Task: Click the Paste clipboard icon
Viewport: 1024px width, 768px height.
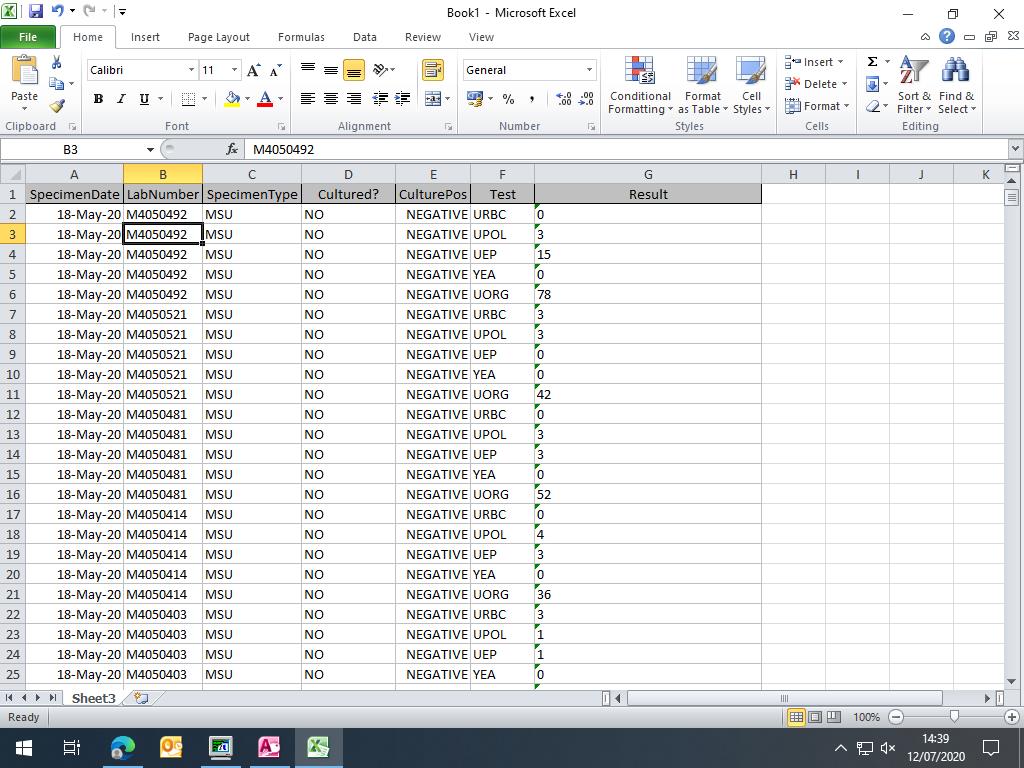Action: (25, 70)
